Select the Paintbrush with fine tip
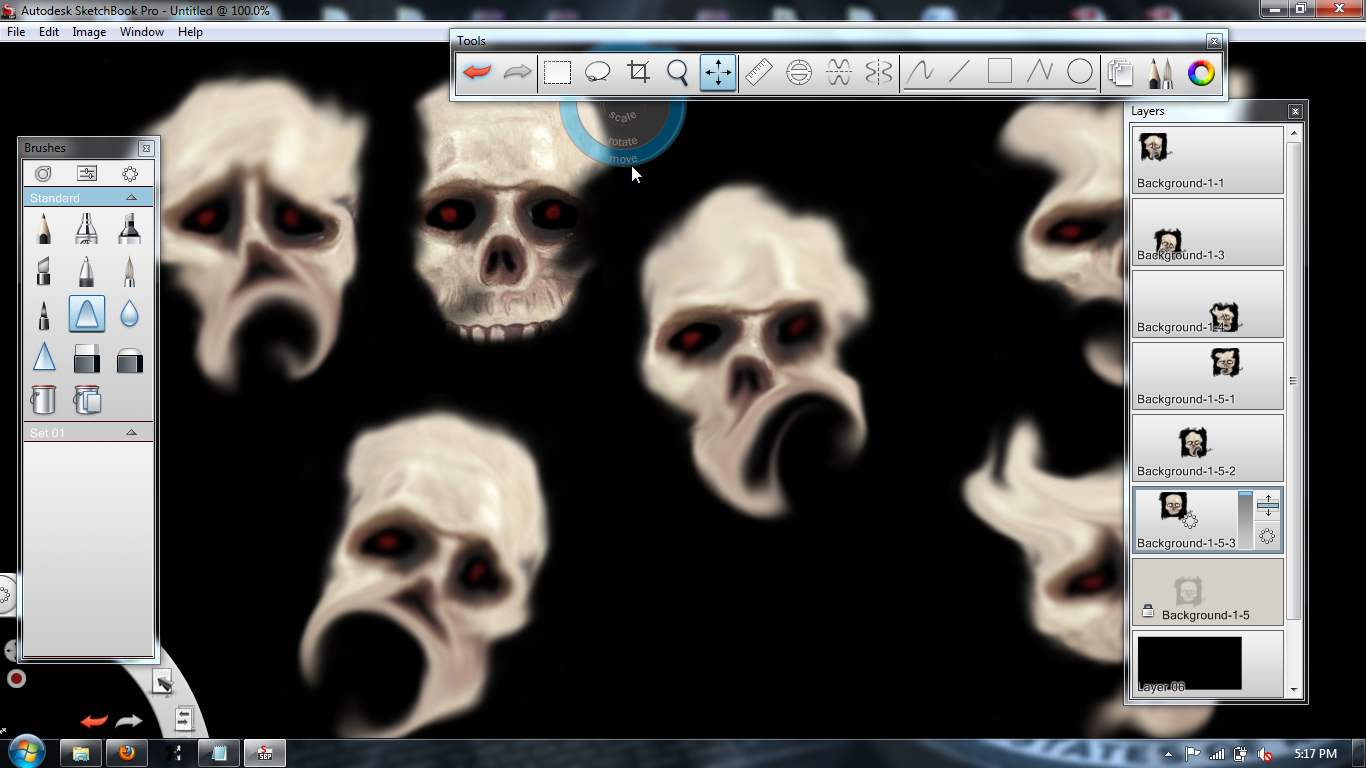1366x768 pixels. click(129, 271)
